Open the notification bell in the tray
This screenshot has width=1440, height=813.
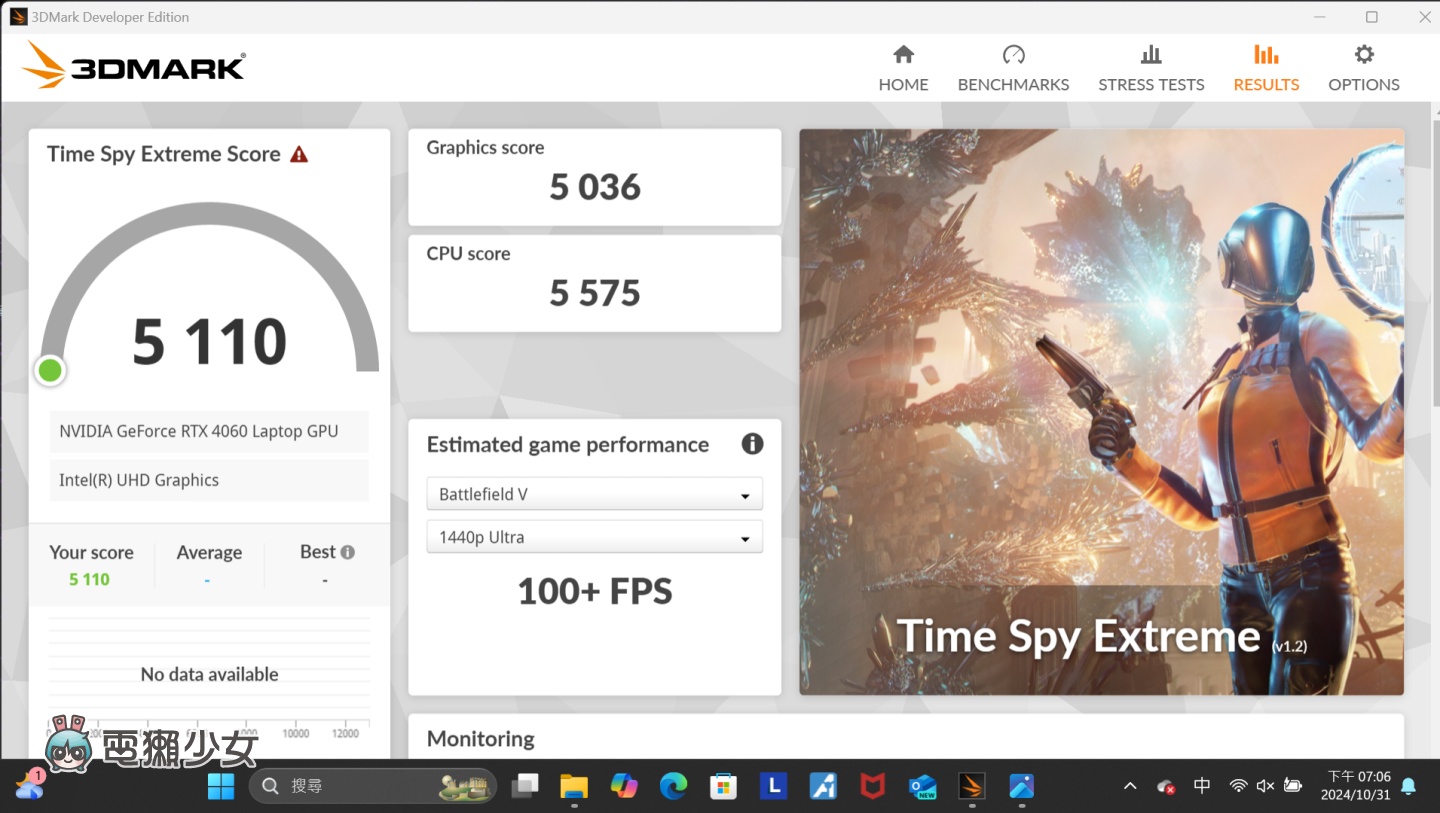click(x=1409, y=786)
